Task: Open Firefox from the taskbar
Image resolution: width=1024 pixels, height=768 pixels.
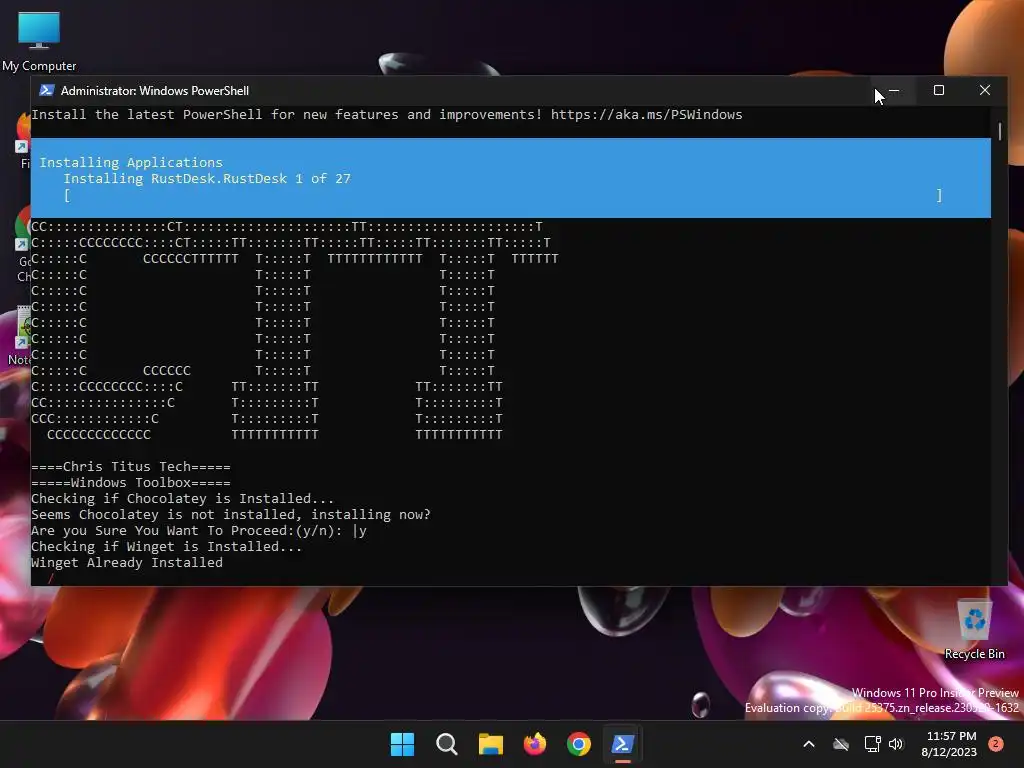Action: [x=535, y=744]
